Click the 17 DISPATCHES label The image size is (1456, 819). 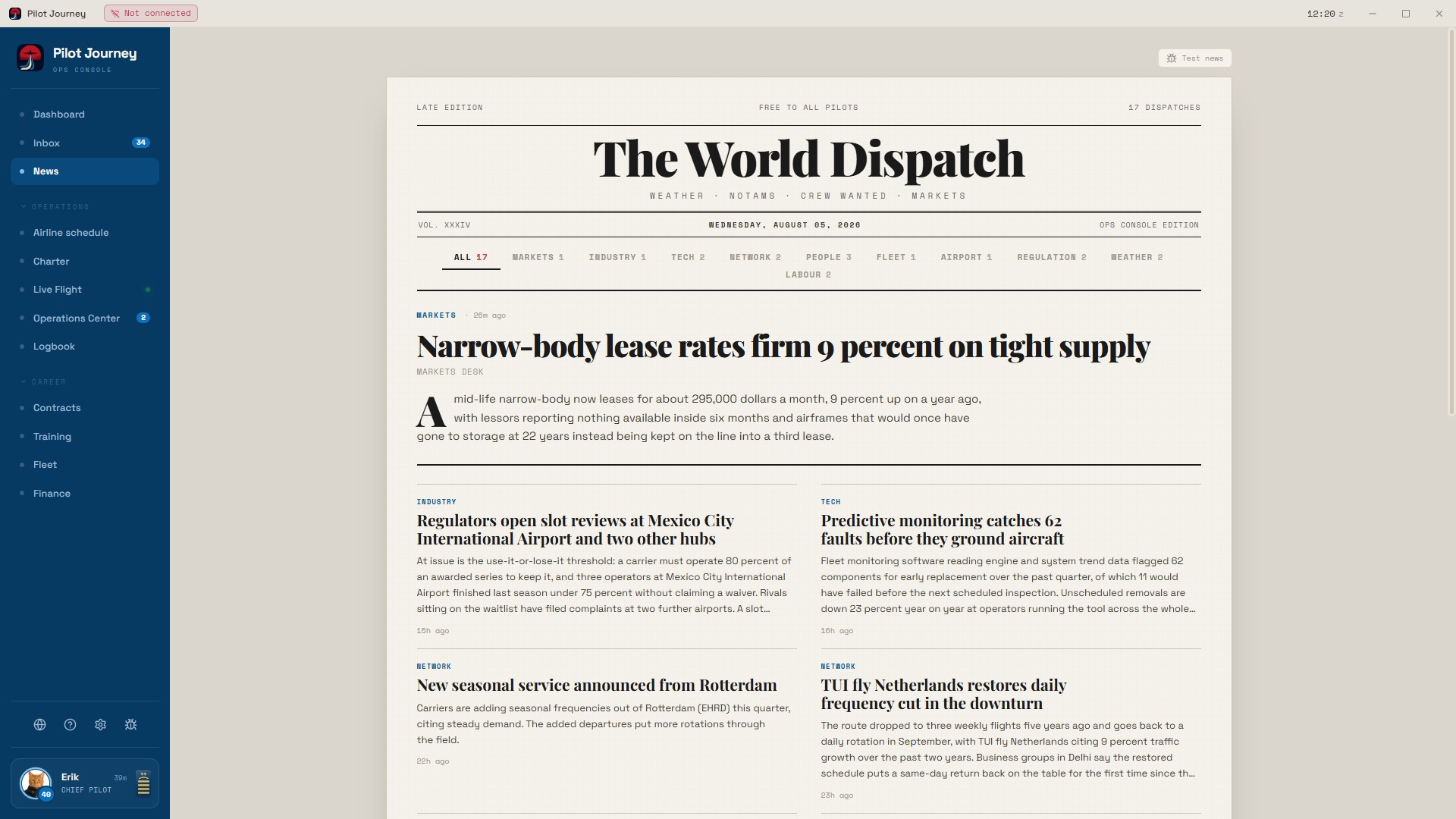1164,108
